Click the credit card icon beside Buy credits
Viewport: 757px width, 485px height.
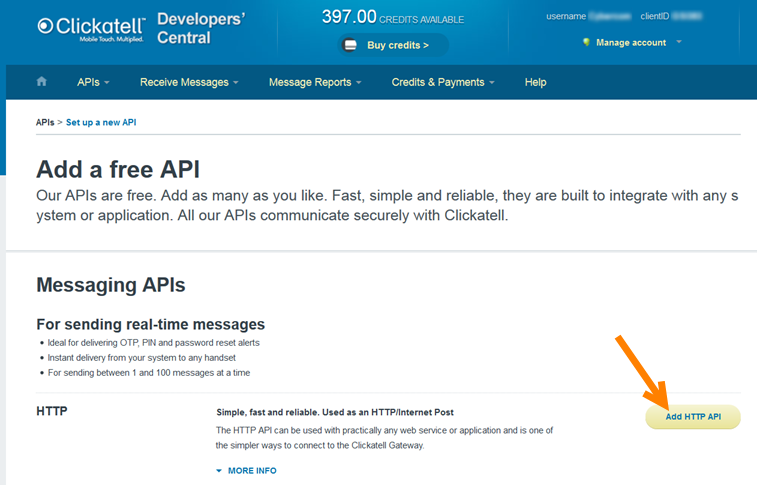pos(350,45)
